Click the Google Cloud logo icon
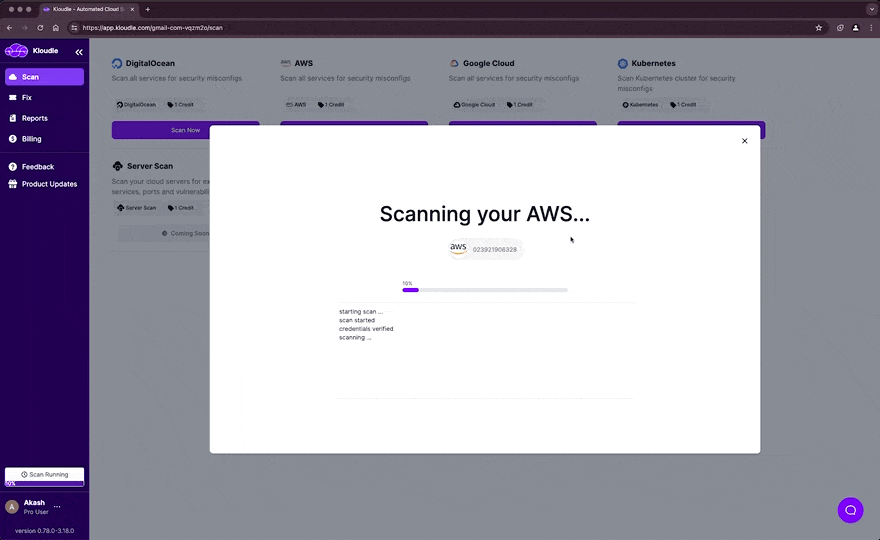The width and height of the screenshot is (880, 540). tap(454, 63)
